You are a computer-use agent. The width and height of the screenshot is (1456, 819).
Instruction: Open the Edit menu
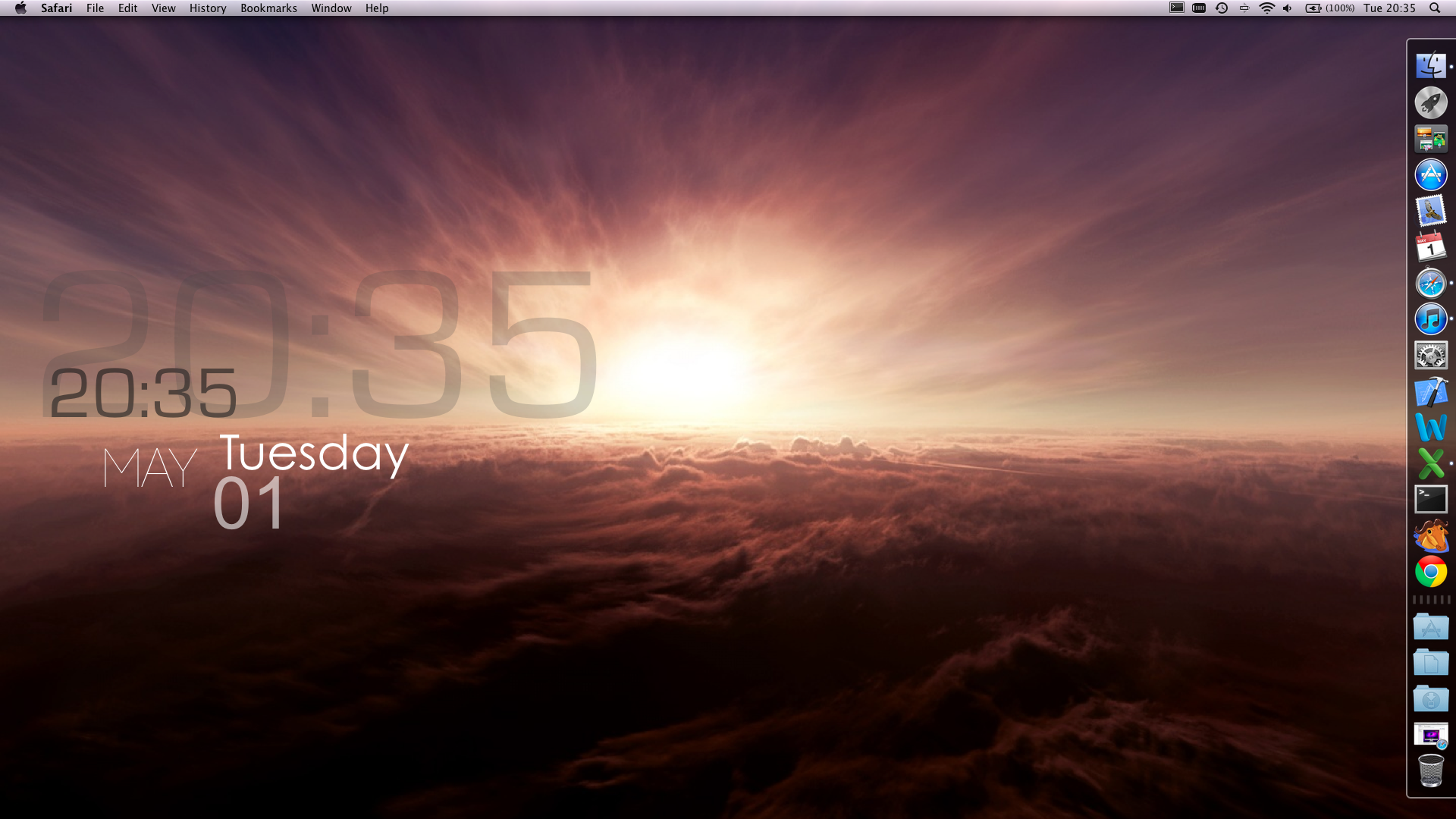[x=127, y=8]
